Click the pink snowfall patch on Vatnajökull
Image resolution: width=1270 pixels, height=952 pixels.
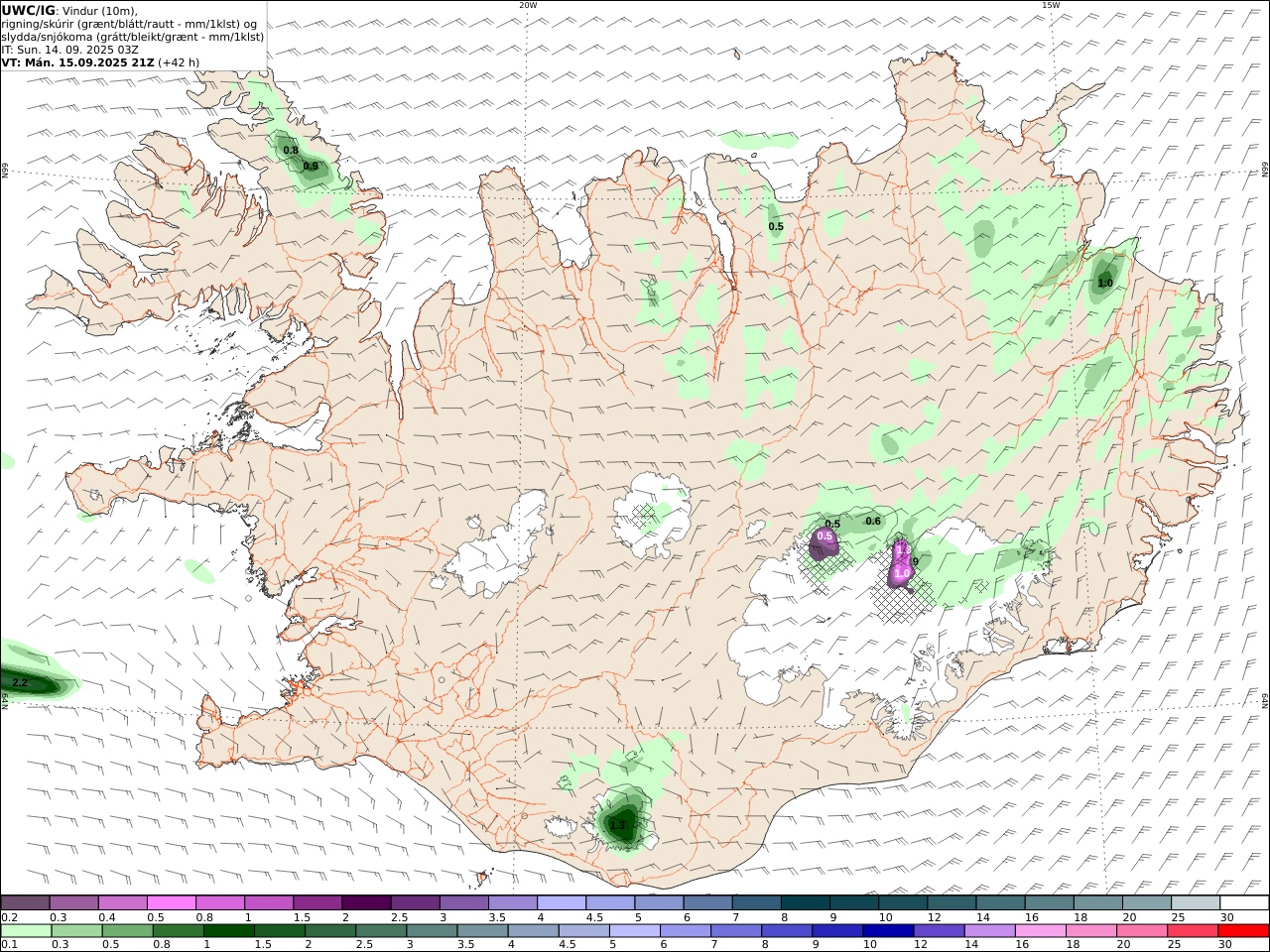(x=900, y=564)
